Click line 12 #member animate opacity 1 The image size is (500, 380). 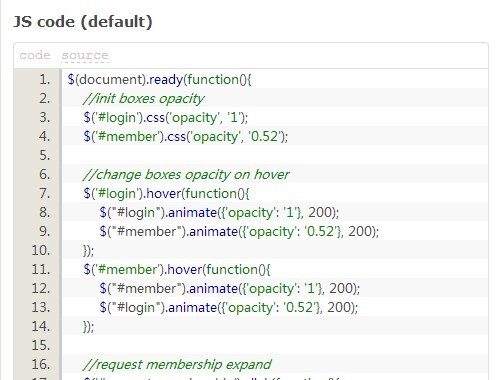pos(230,289)
